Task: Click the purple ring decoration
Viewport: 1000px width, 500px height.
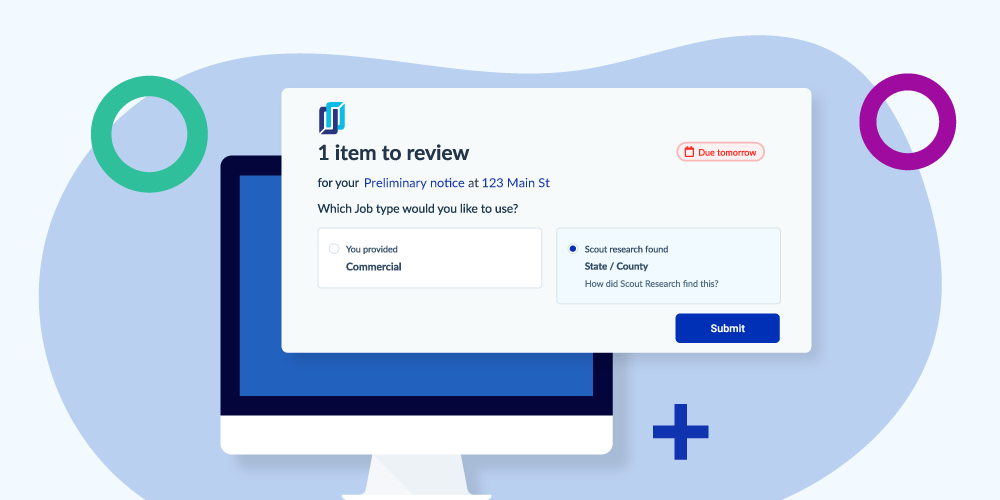Action: point(907,122)
